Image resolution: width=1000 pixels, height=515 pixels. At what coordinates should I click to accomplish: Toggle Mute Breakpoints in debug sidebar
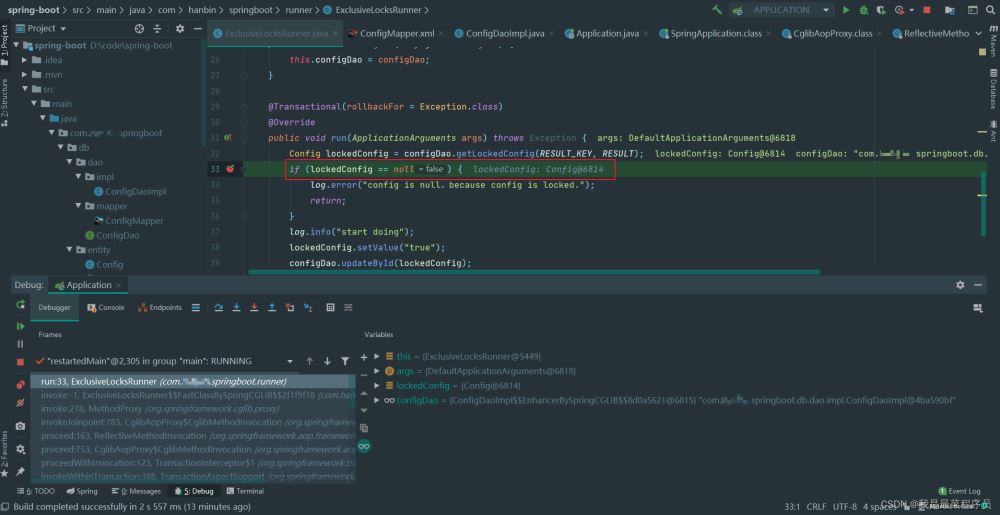[20, 403]
